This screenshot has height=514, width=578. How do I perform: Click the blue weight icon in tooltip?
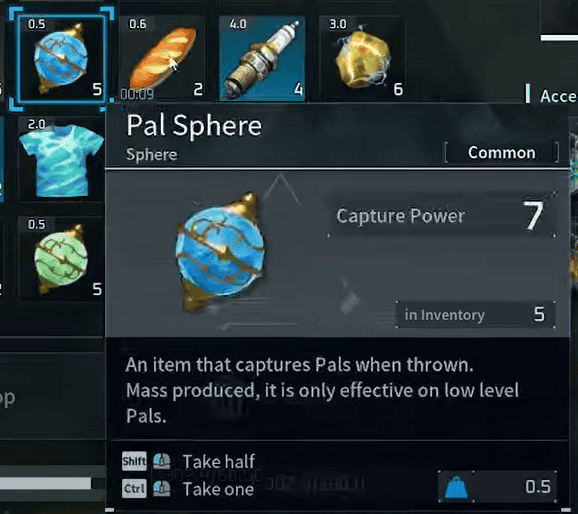[456, 488]
